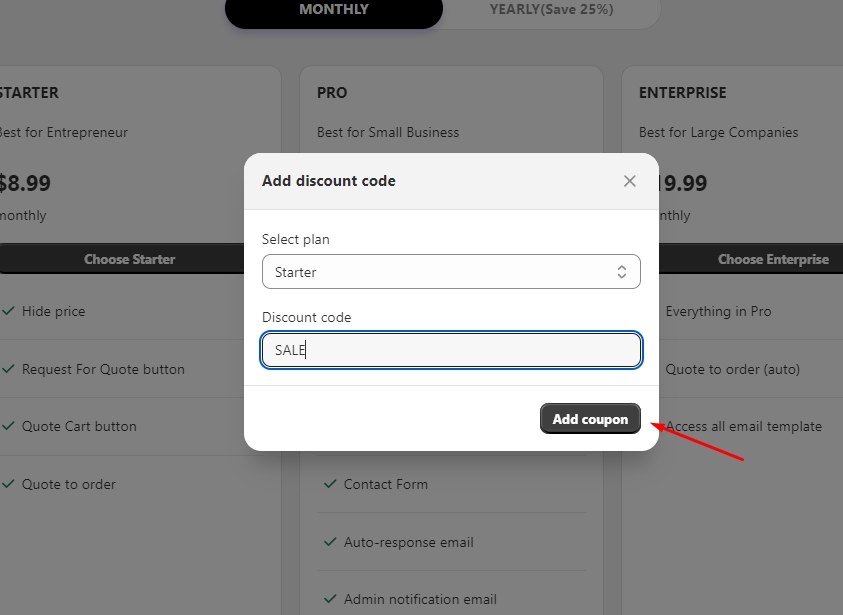This screenshot has width=843, height=615.
Task: Click the Quote to order (auto) feature
Action: pos(732,369)
